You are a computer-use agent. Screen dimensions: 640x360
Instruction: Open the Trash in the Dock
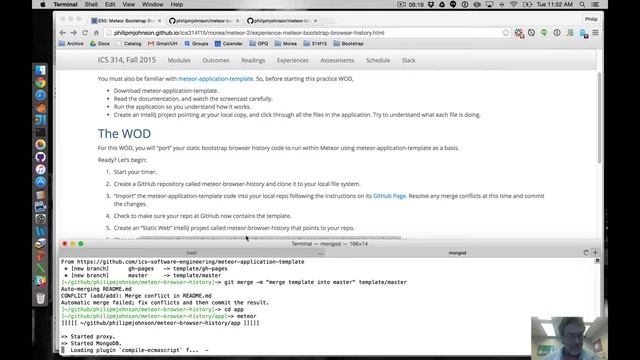pos(40,298)
